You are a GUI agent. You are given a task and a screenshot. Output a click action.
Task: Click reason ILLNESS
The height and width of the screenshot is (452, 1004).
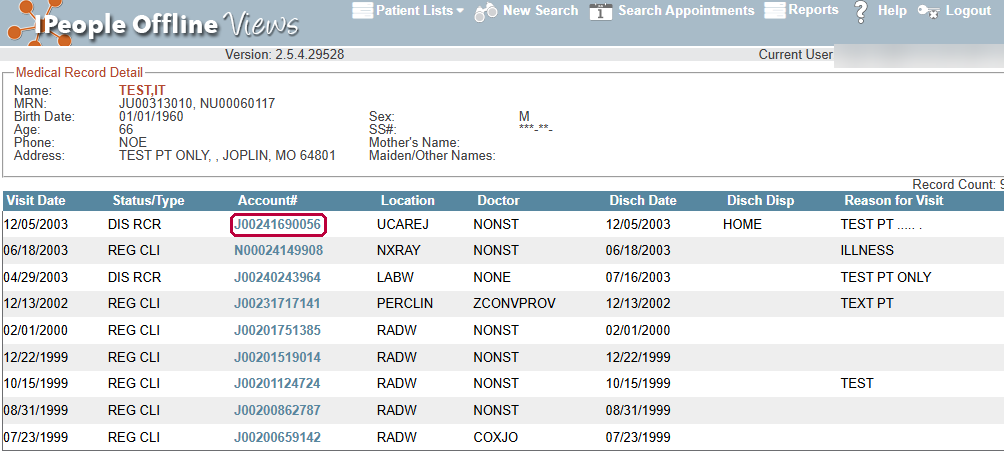pos(867,250)
